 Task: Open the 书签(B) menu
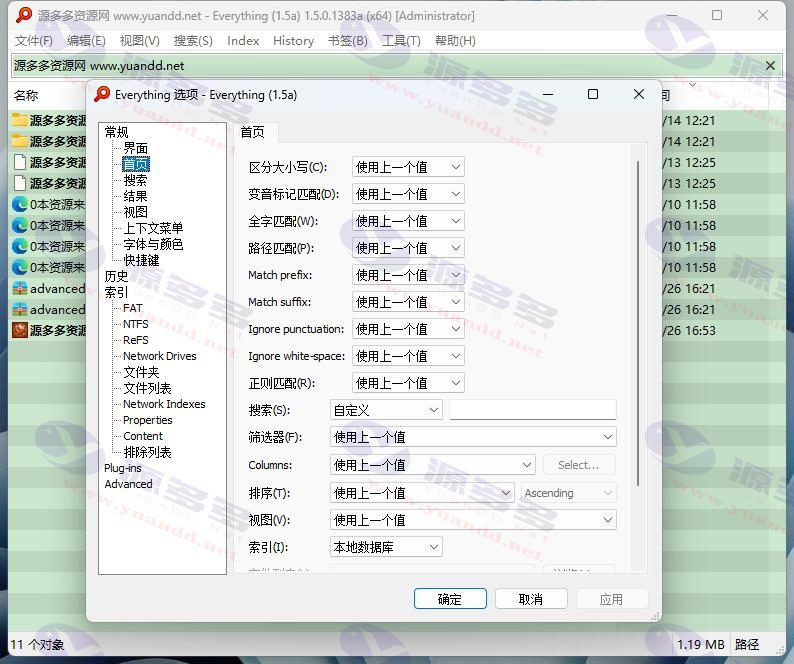pyautogui.click(x=348, y=41)
